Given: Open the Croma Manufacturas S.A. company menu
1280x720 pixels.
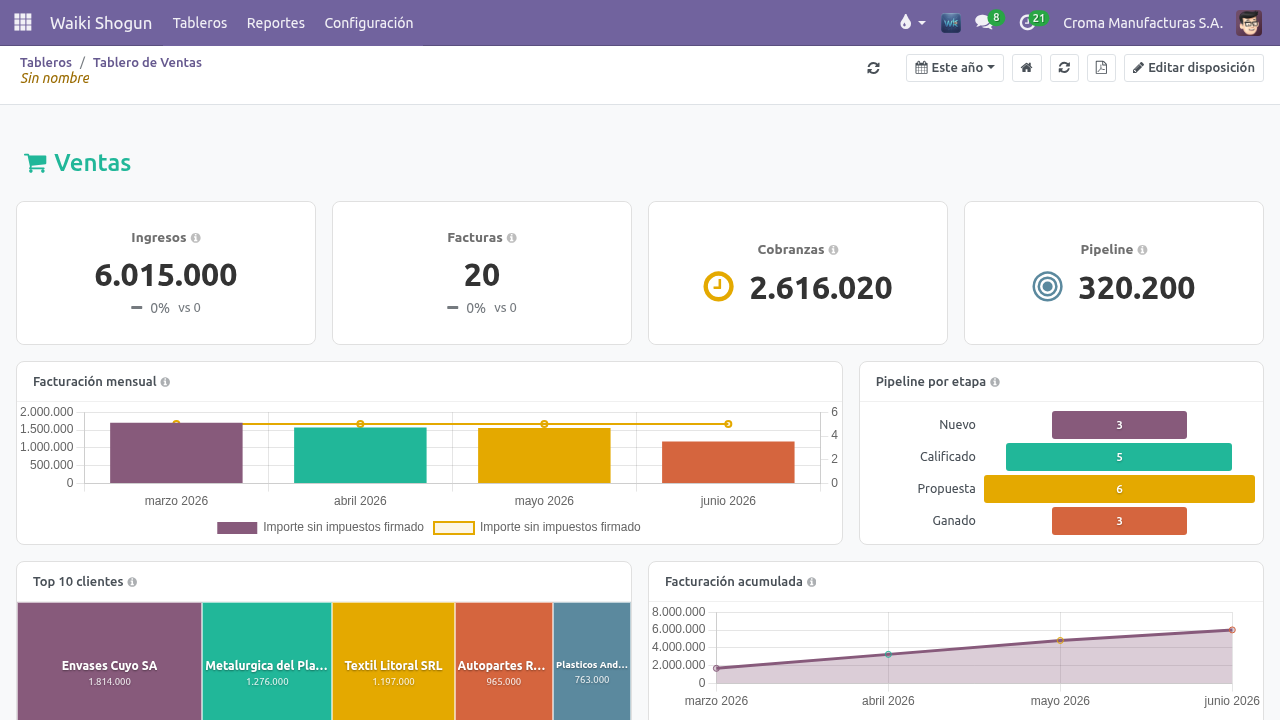Looking at the screenshot, I should pyautogui.click(x=1143, y=22).
